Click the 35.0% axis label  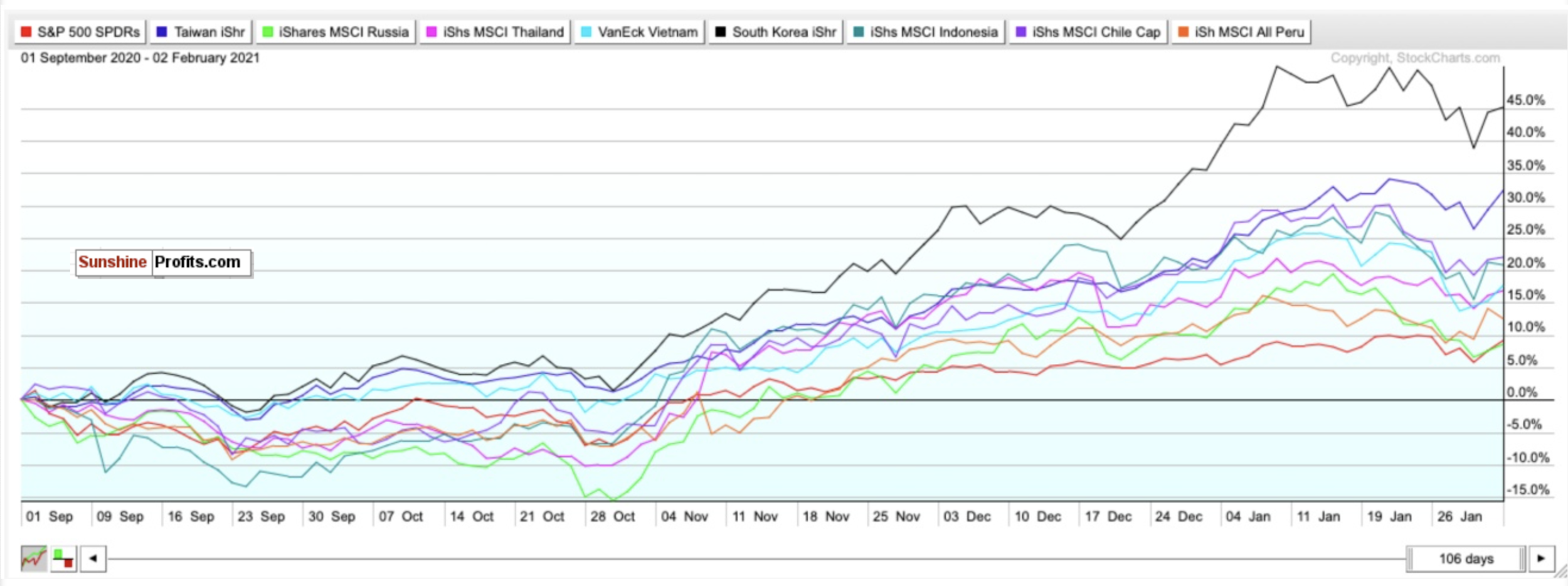[x=1525, y=166]
